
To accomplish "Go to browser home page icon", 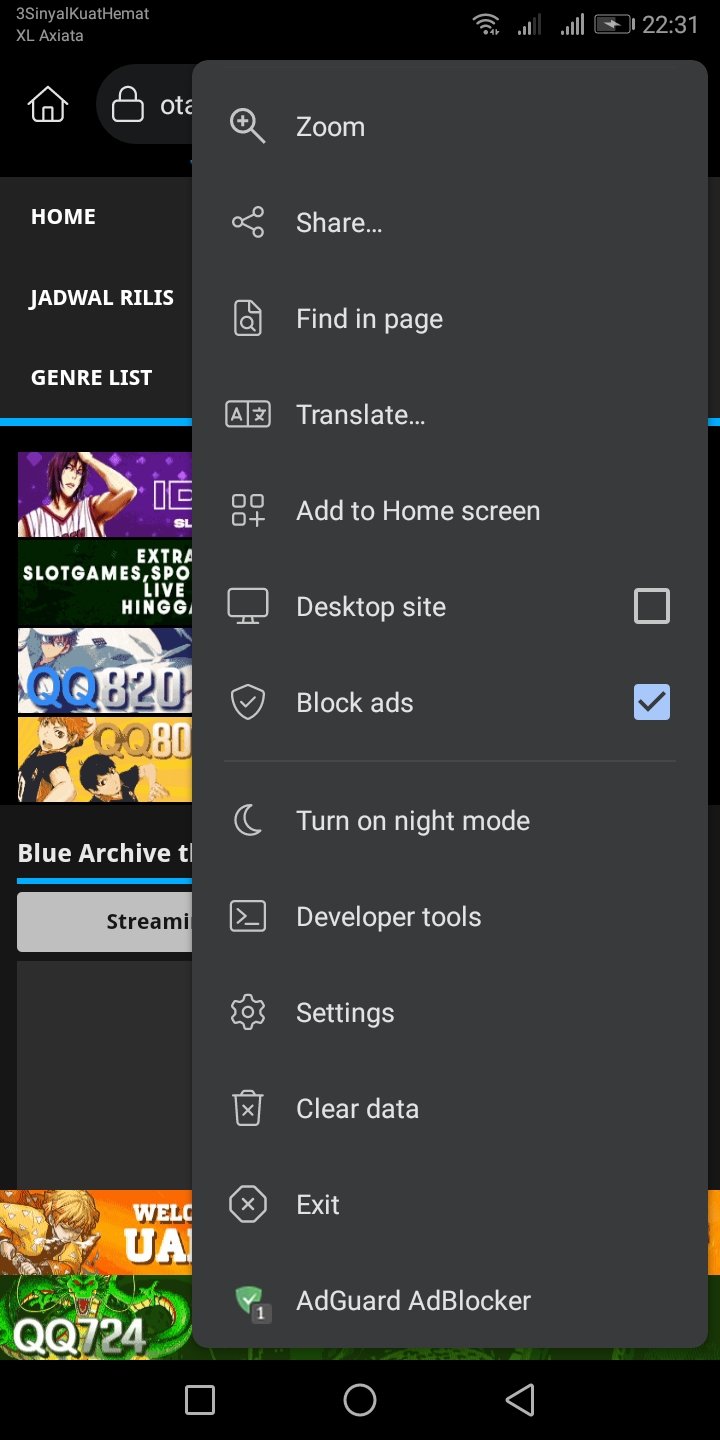I will pos(48,105).
